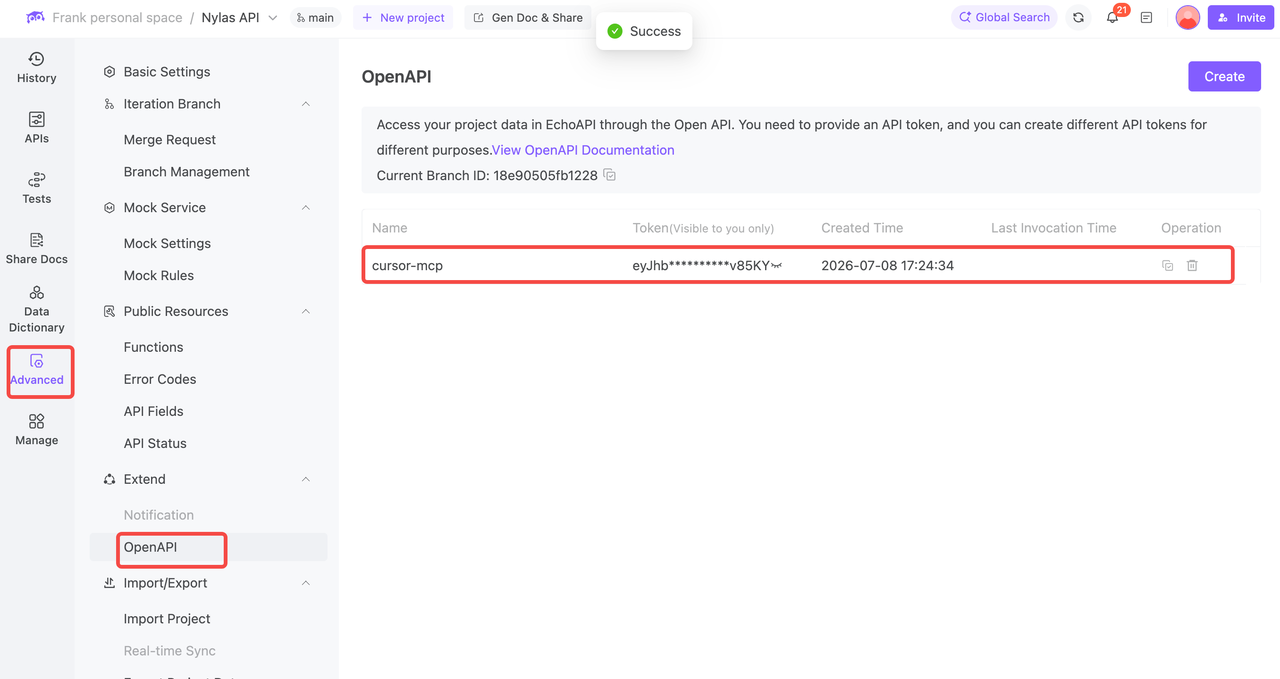
Task: Open Mock Rules
Action: coord(158,276)
